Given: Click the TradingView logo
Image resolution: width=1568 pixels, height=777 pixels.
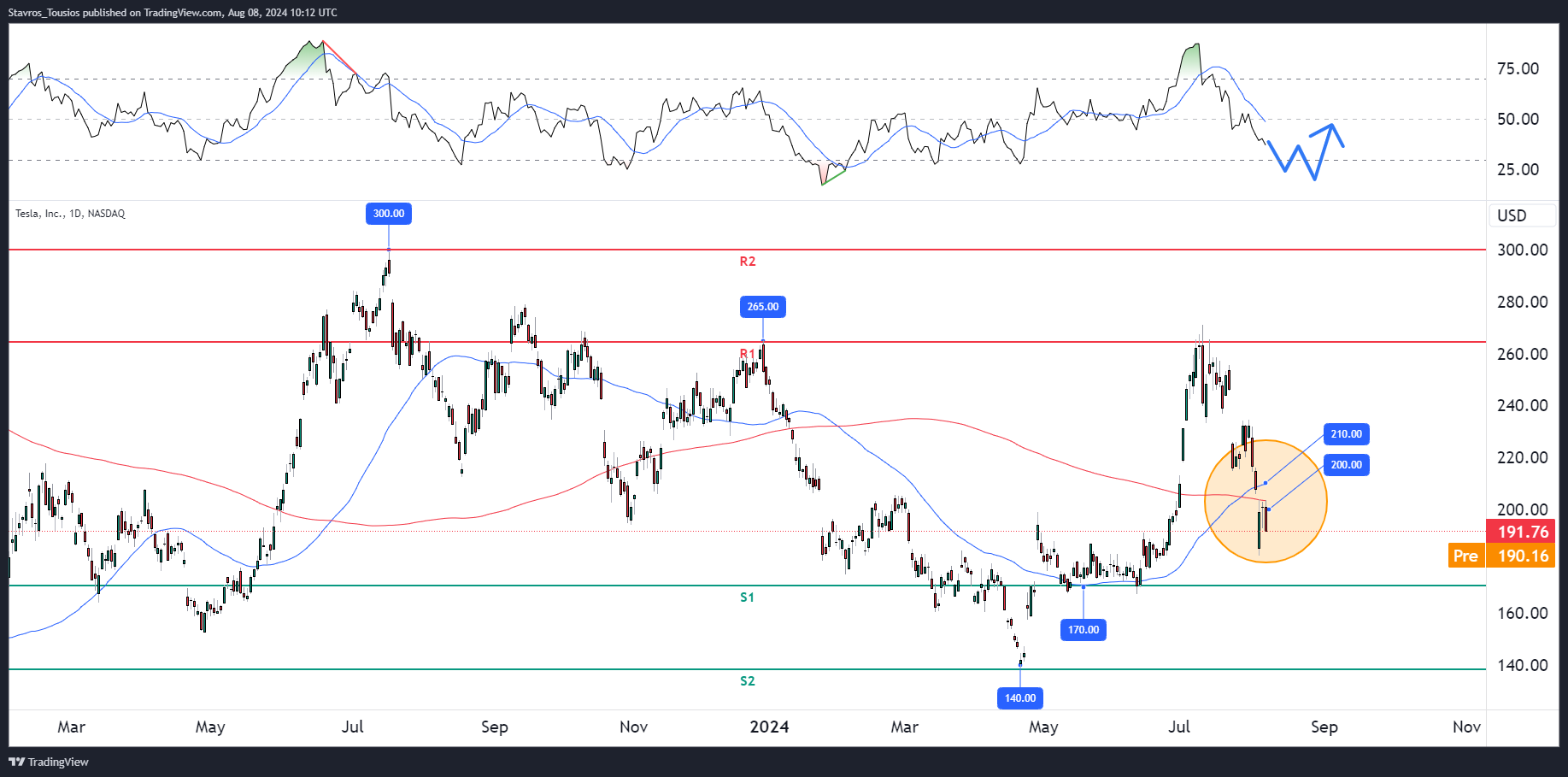Looking at the screenshot, I should pos(49,762).
